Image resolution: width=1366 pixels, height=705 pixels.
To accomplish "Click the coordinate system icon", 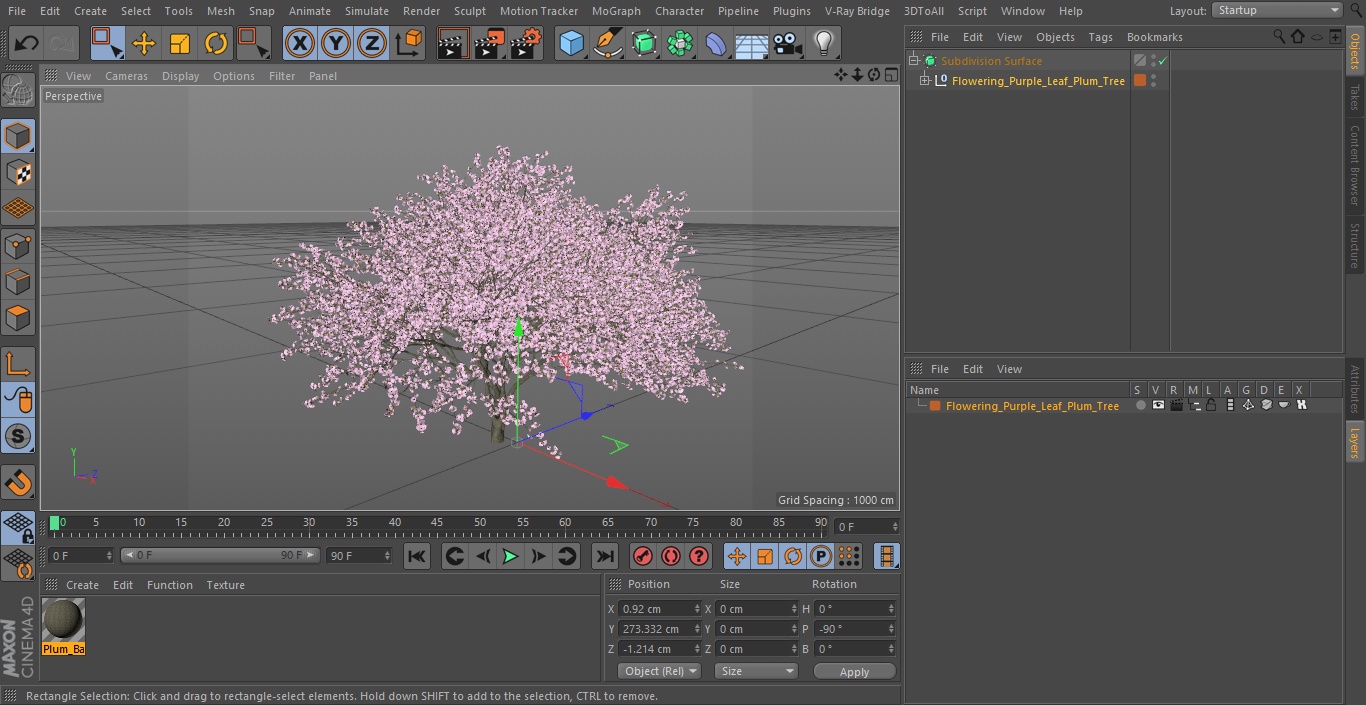I will 409,43.
